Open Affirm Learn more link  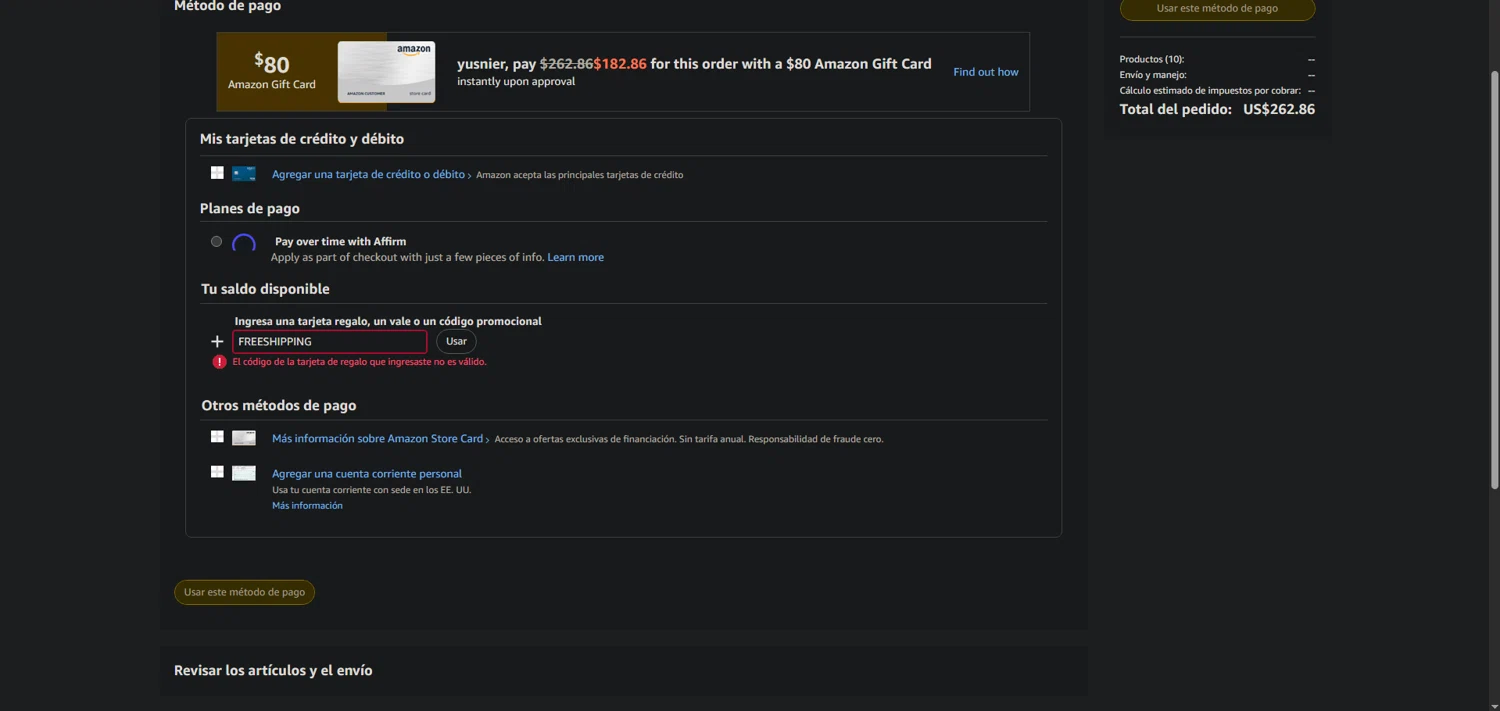click(x=575, y=257)
